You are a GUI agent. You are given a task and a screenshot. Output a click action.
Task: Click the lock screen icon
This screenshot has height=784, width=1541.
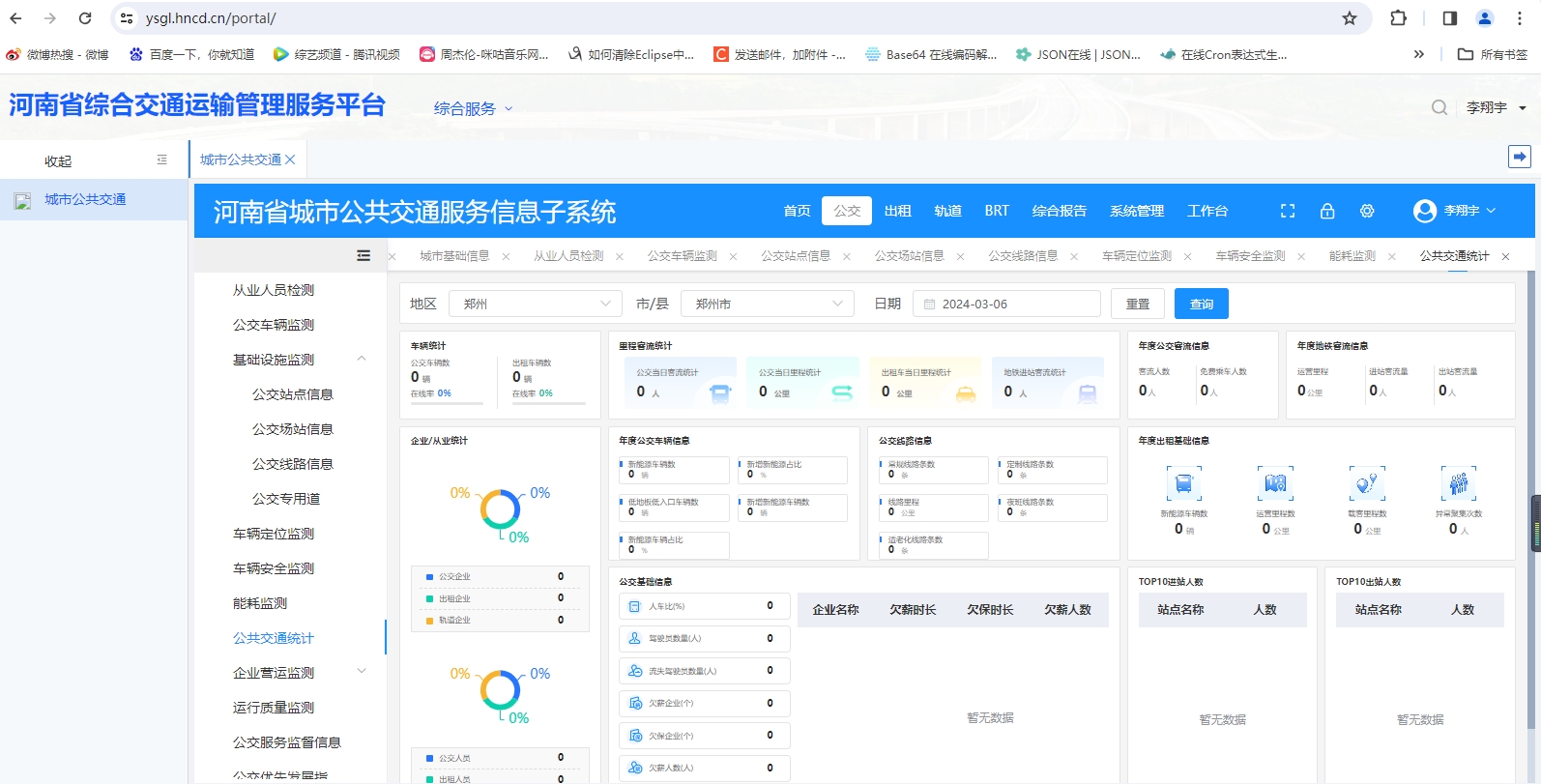tap(1327, 211)
